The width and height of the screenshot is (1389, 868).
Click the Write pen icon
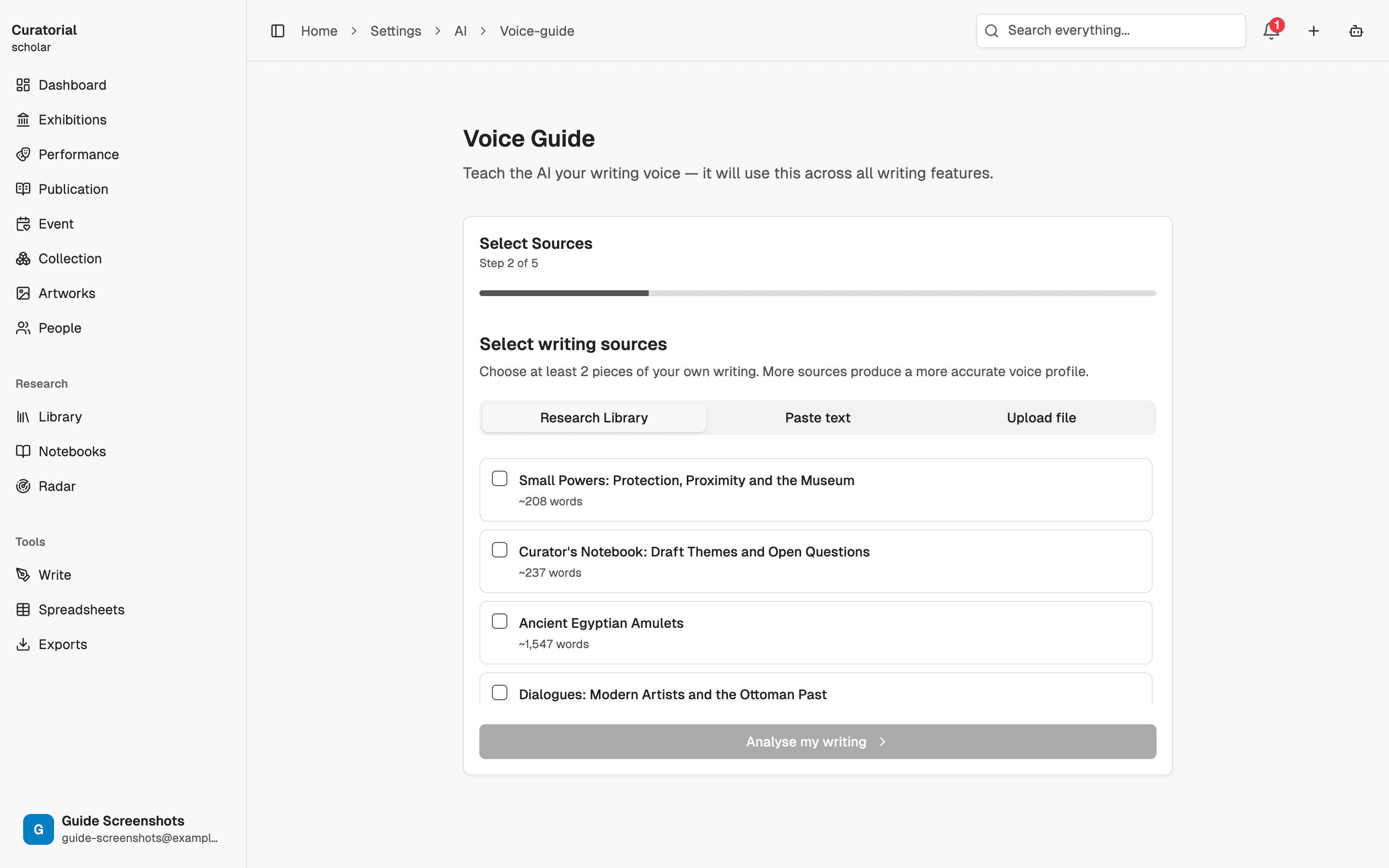23,575
